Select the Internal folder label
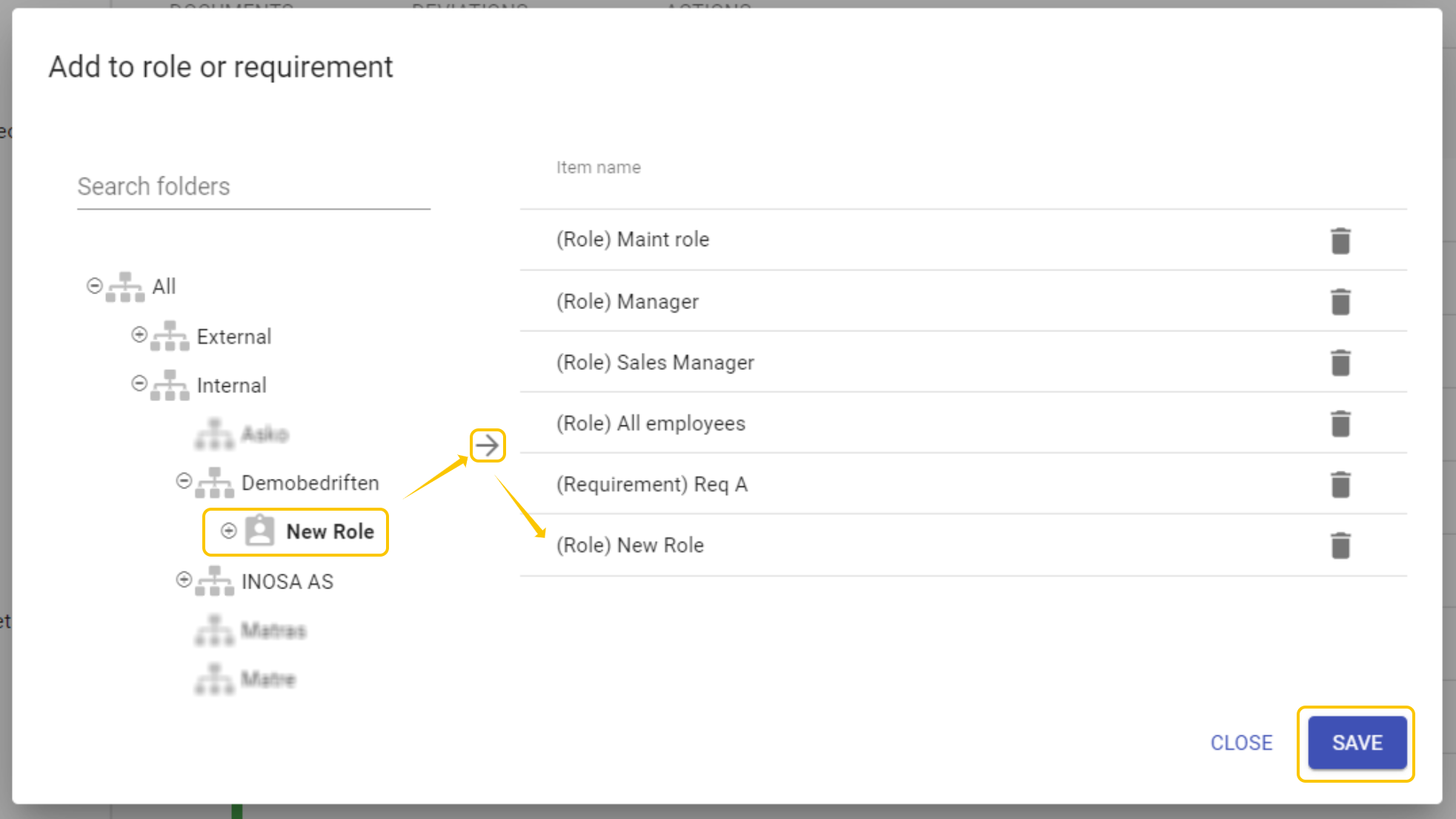Viewport: 1456px width, 819px height. pyautogui.click(x=231, y=385)
